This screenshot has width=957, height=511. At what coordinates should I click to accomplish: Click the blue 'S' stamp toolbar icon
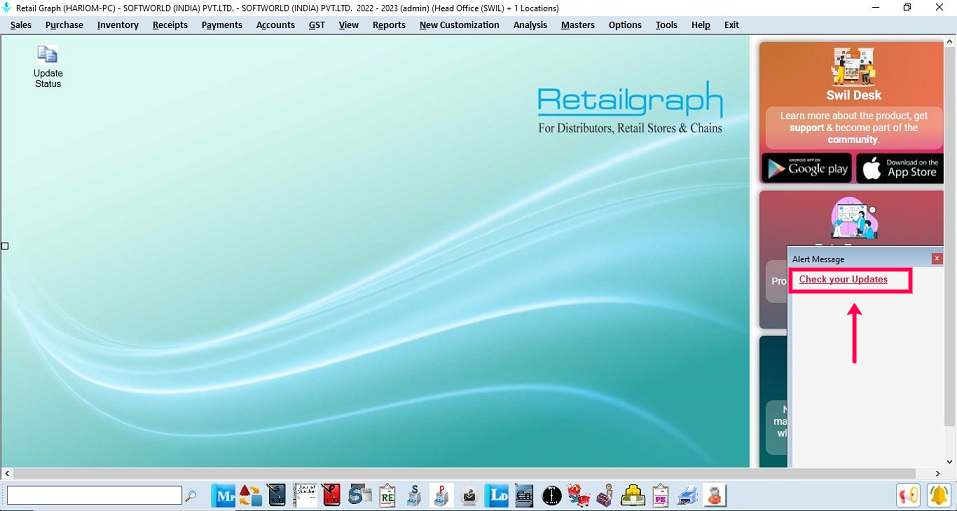click(414, 495)
